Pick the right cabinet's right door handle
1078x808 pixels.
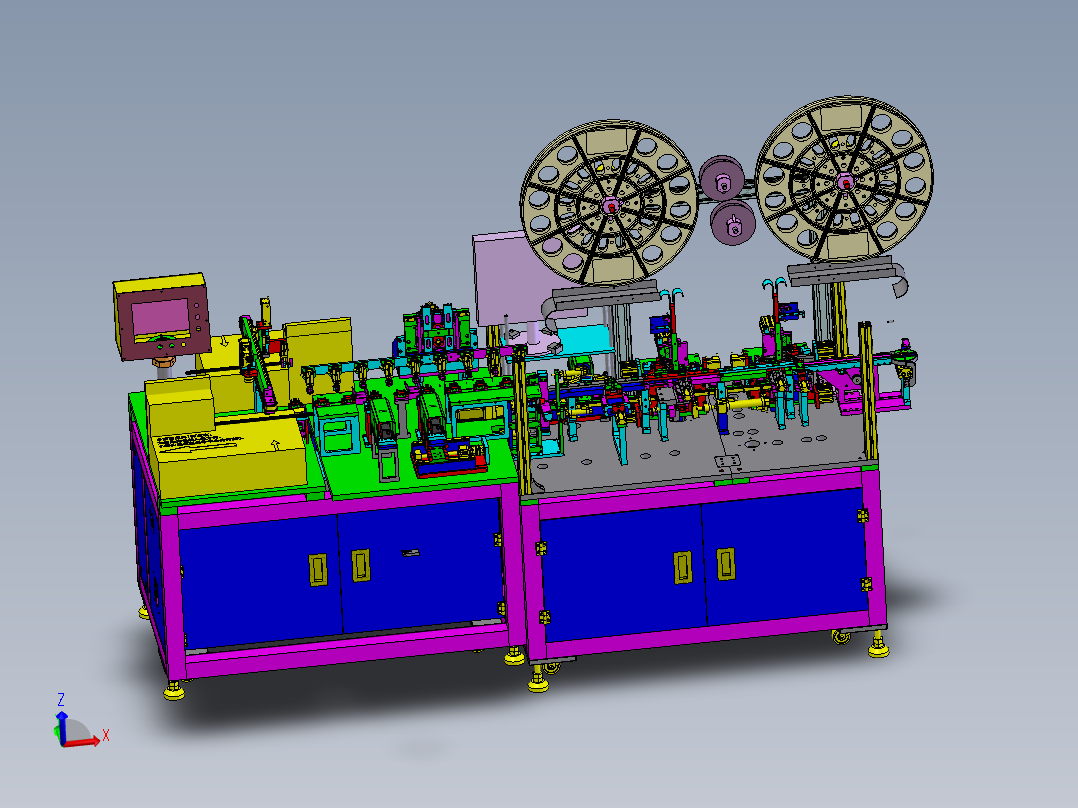[x=725, y=563]
